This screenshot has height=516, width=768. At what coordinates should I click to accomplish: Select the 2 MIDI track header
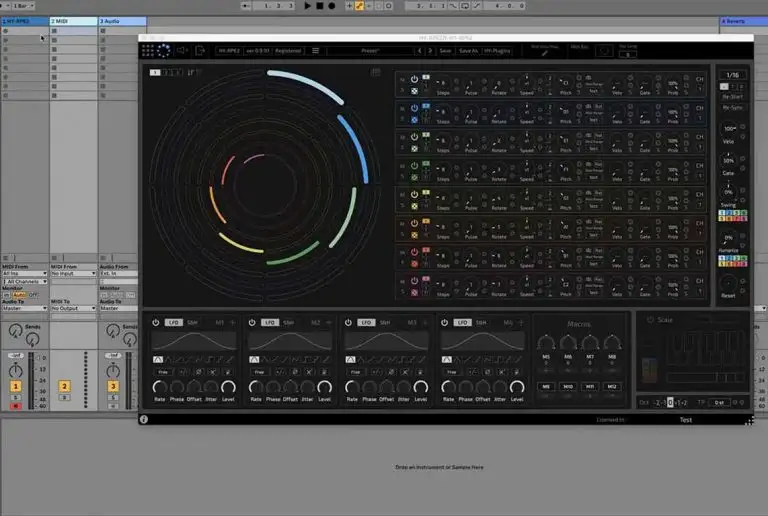pos(73,21)
